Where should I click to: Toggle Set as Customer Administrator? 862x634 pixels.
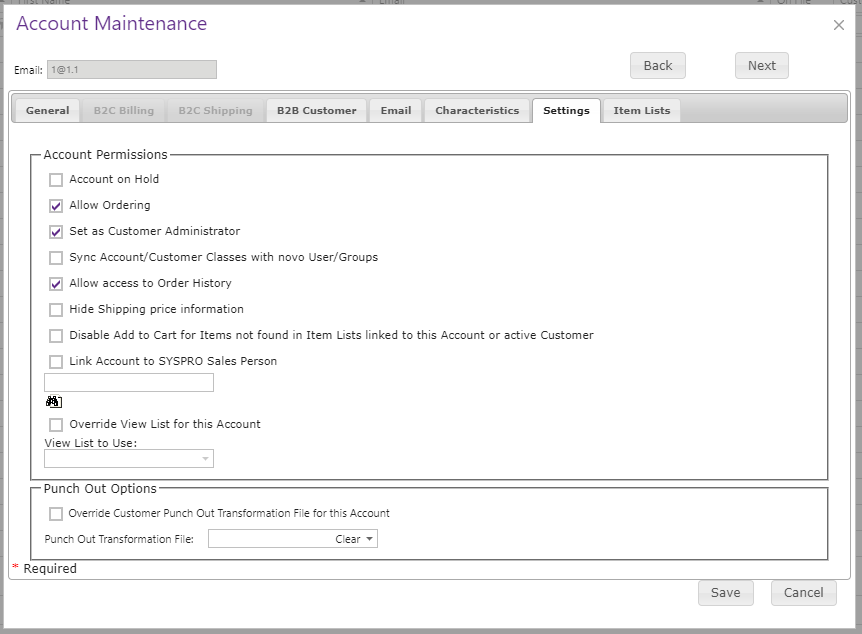click(x=56, y=231)
